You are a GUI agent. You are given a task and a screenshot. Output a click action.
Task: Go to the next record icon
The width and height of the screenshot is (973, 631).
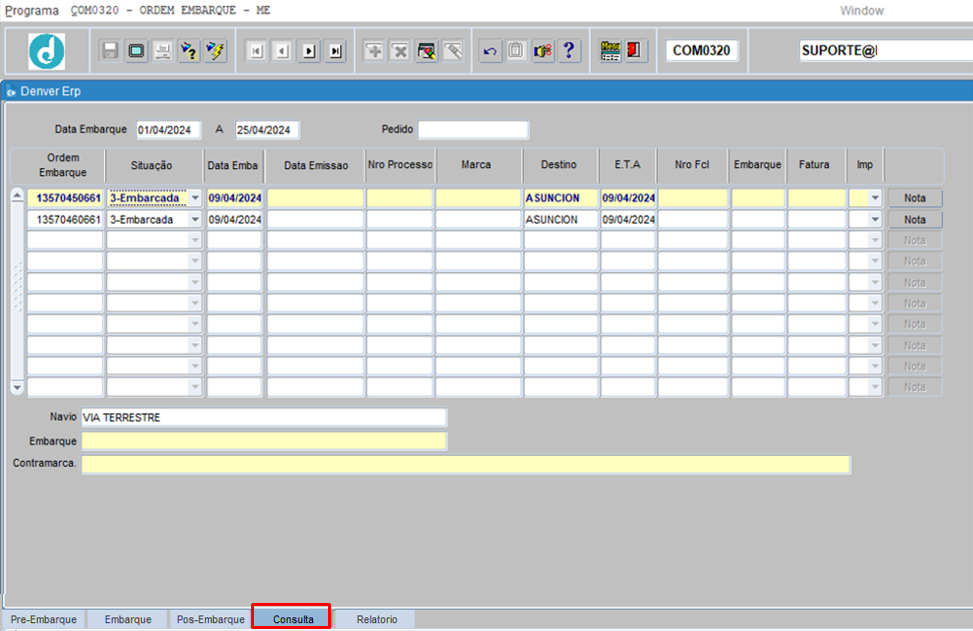coord(309,51)
